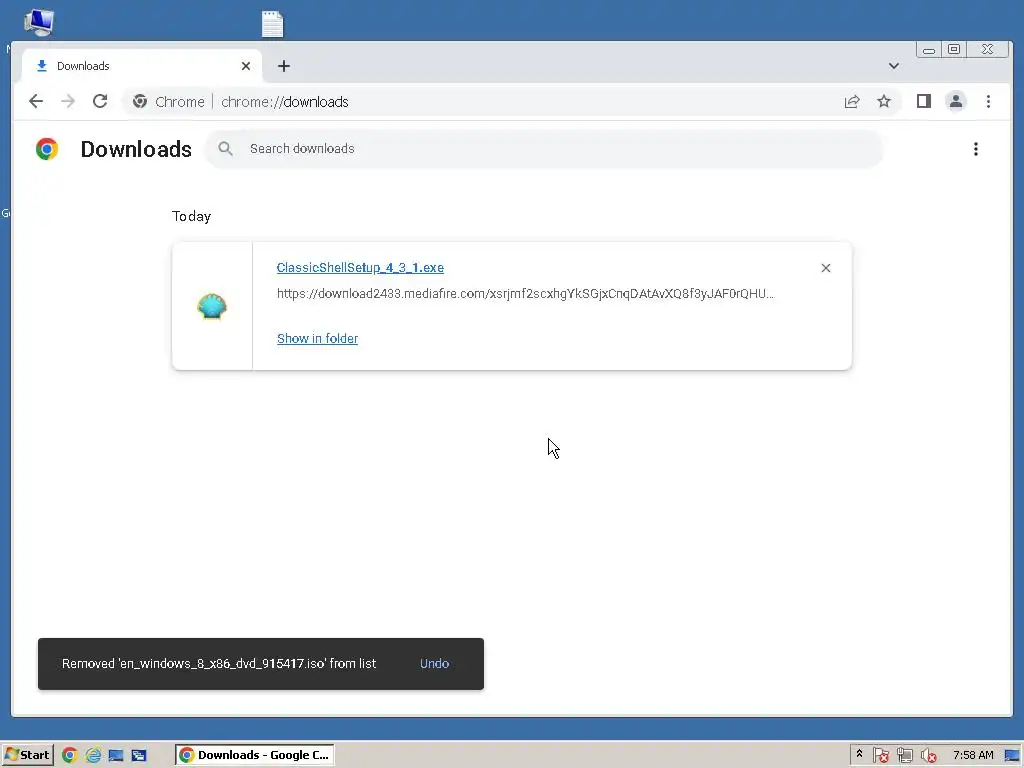
Task: Open the Downloads page more actions menu
Action: (x=976, y=149)
